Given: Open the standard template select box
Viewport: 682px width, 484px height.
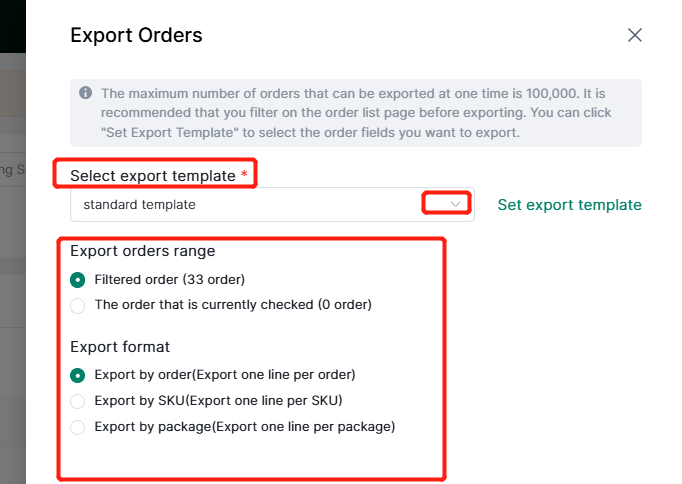Looking at the screenshot, I should tap(272, 204).
